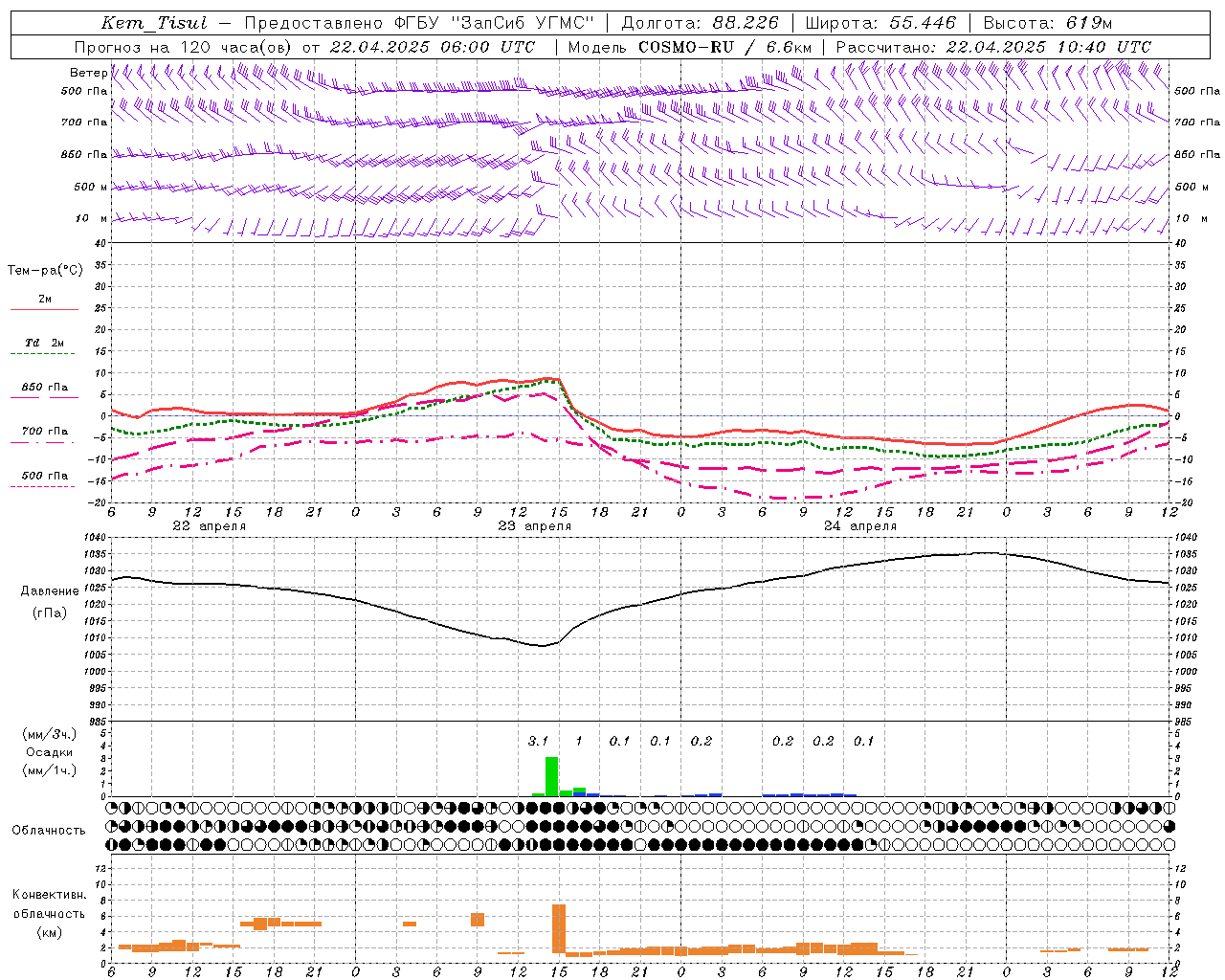Click the 'Ветер' wind panel label

point(88,73)
